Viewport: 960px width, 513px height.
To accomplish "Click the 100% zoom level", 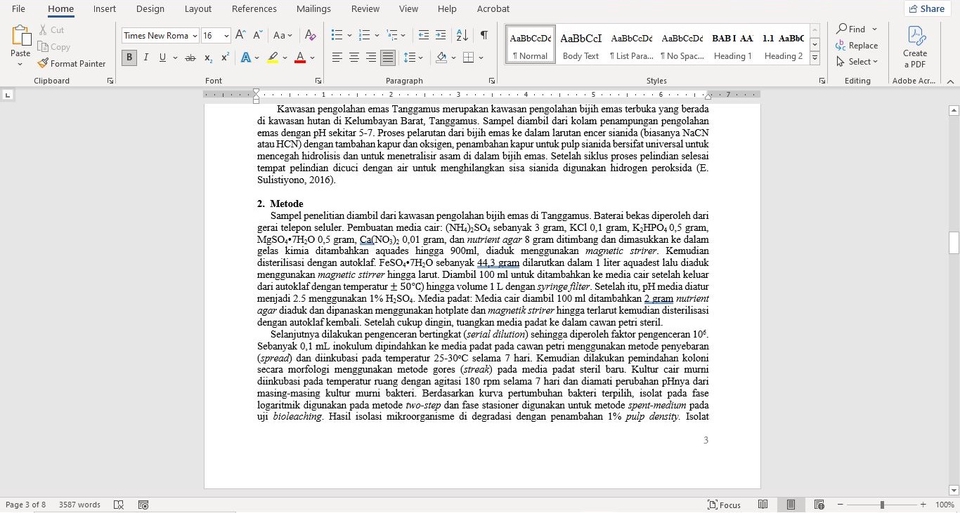I will coord(945,505).
